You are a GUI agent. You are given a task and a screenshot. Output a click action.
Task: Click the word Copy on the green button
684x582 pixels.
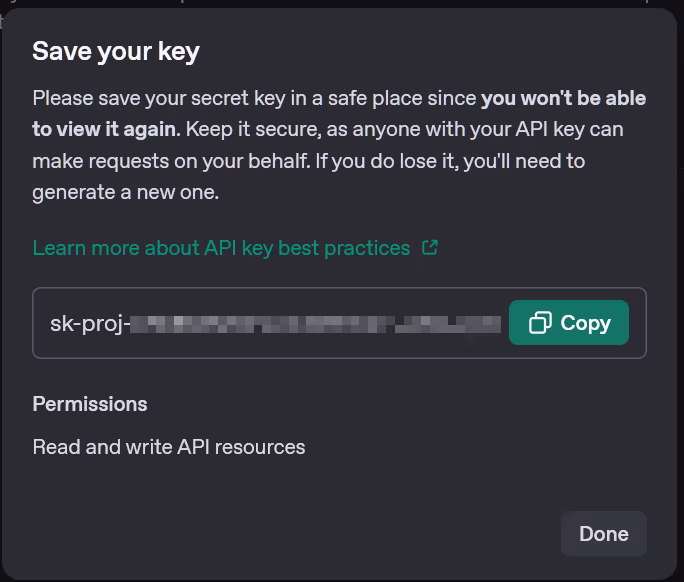[x=585, y=323]
